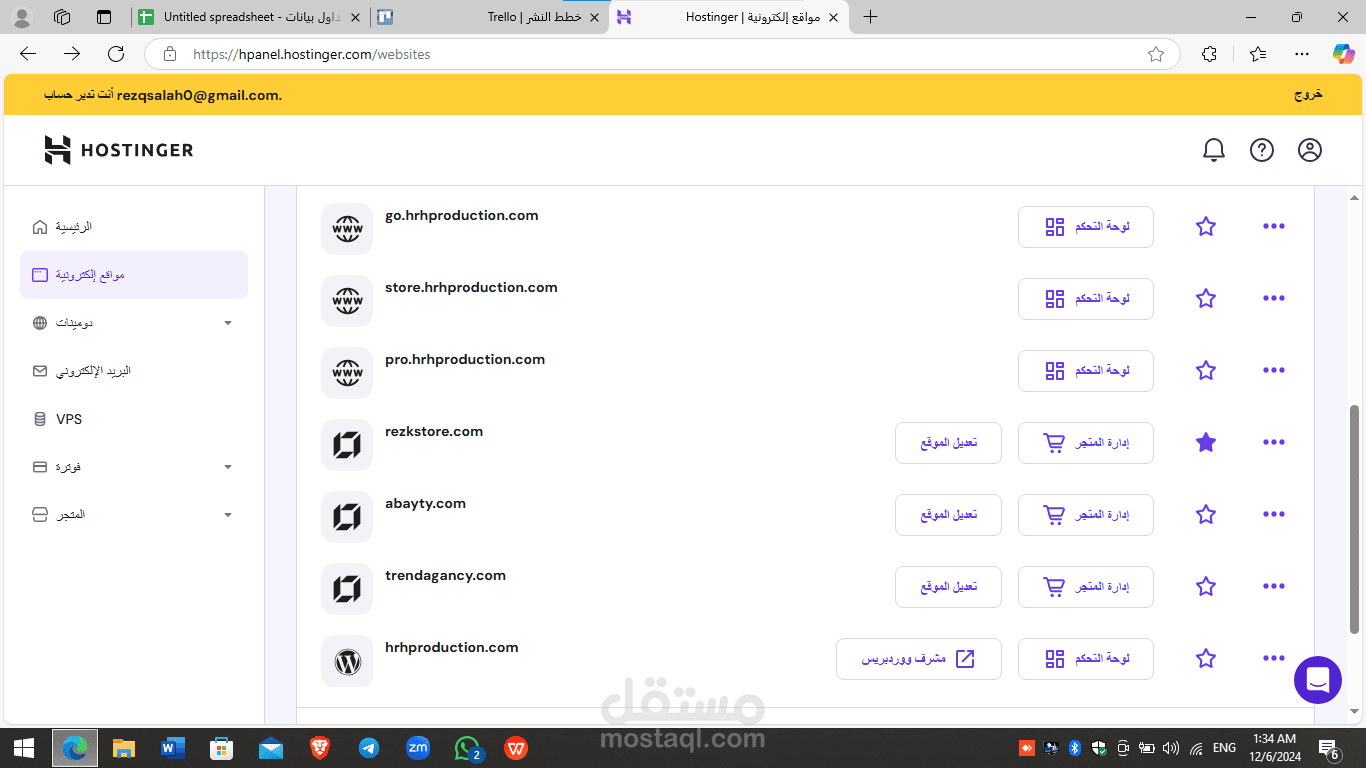Select مواقع إلكترونية in the sidebar
Viewport: 1366px width, 768px height.
(134, 275)
